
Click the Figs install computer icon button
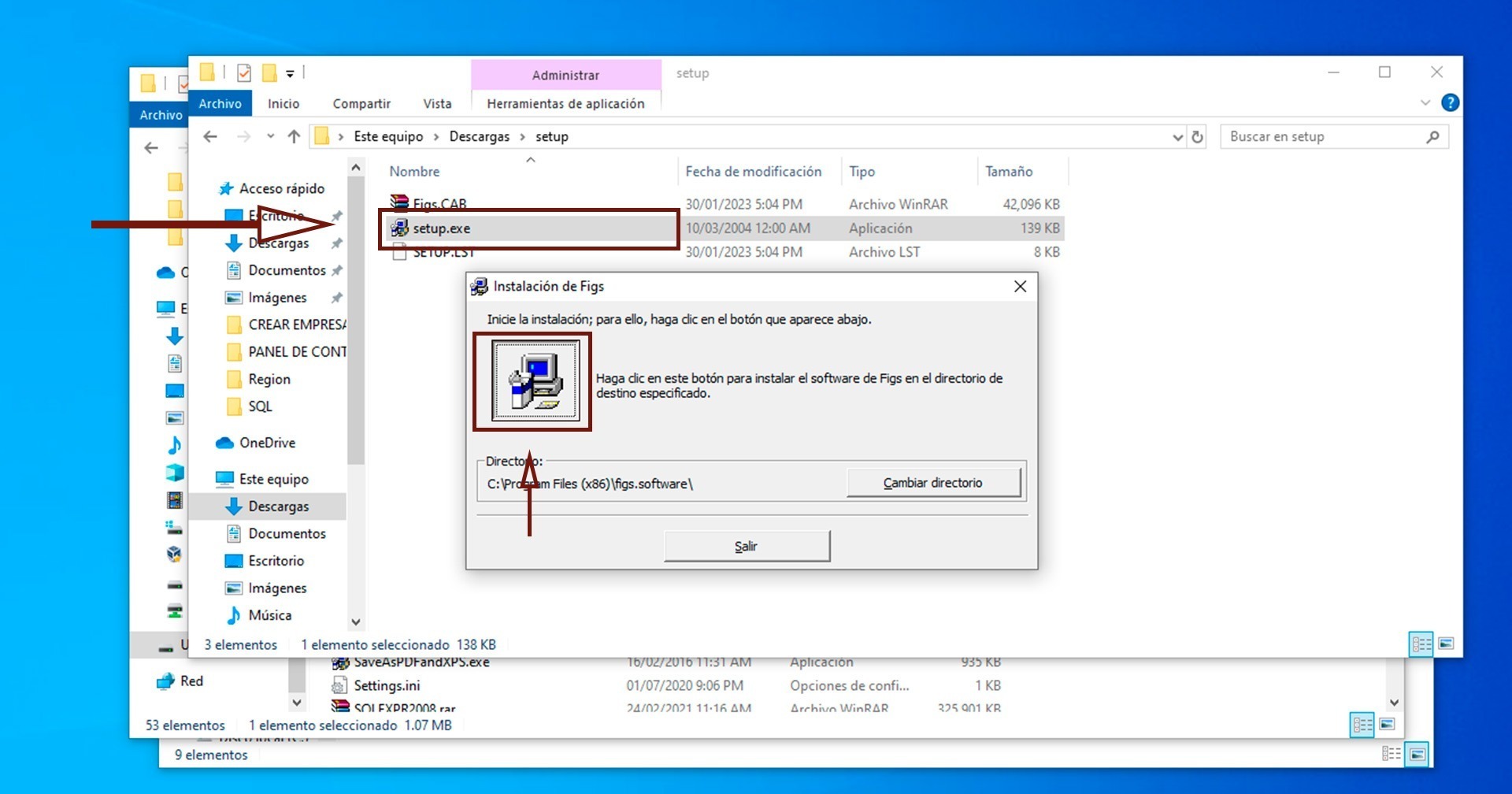(x=535, y=381)
